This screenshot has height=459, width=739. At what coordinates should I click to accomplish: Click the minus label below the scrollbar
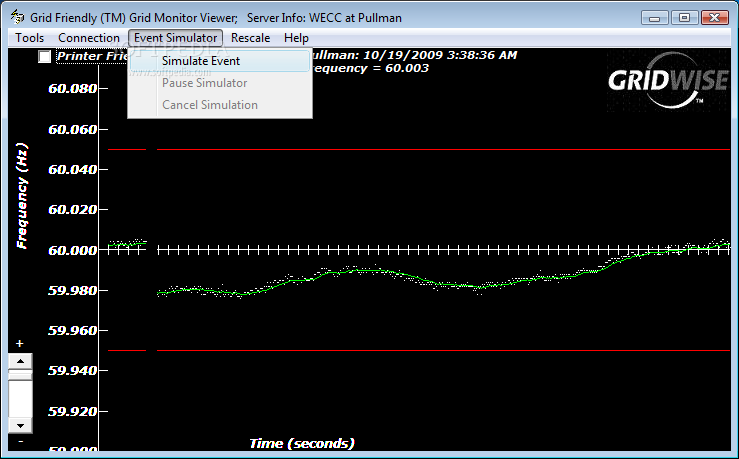pyautogui.click(x=20, y=442)
